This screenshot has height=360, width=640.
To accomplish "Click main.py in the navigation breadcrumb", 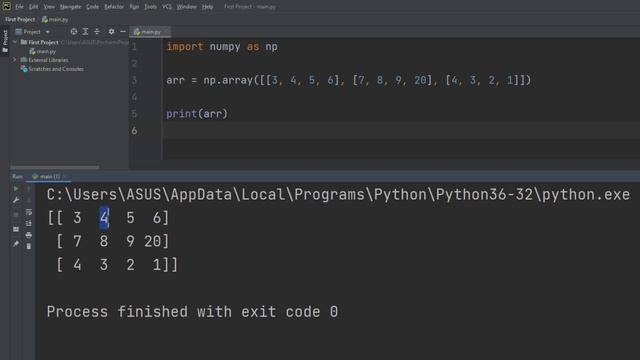I will 55,19.
